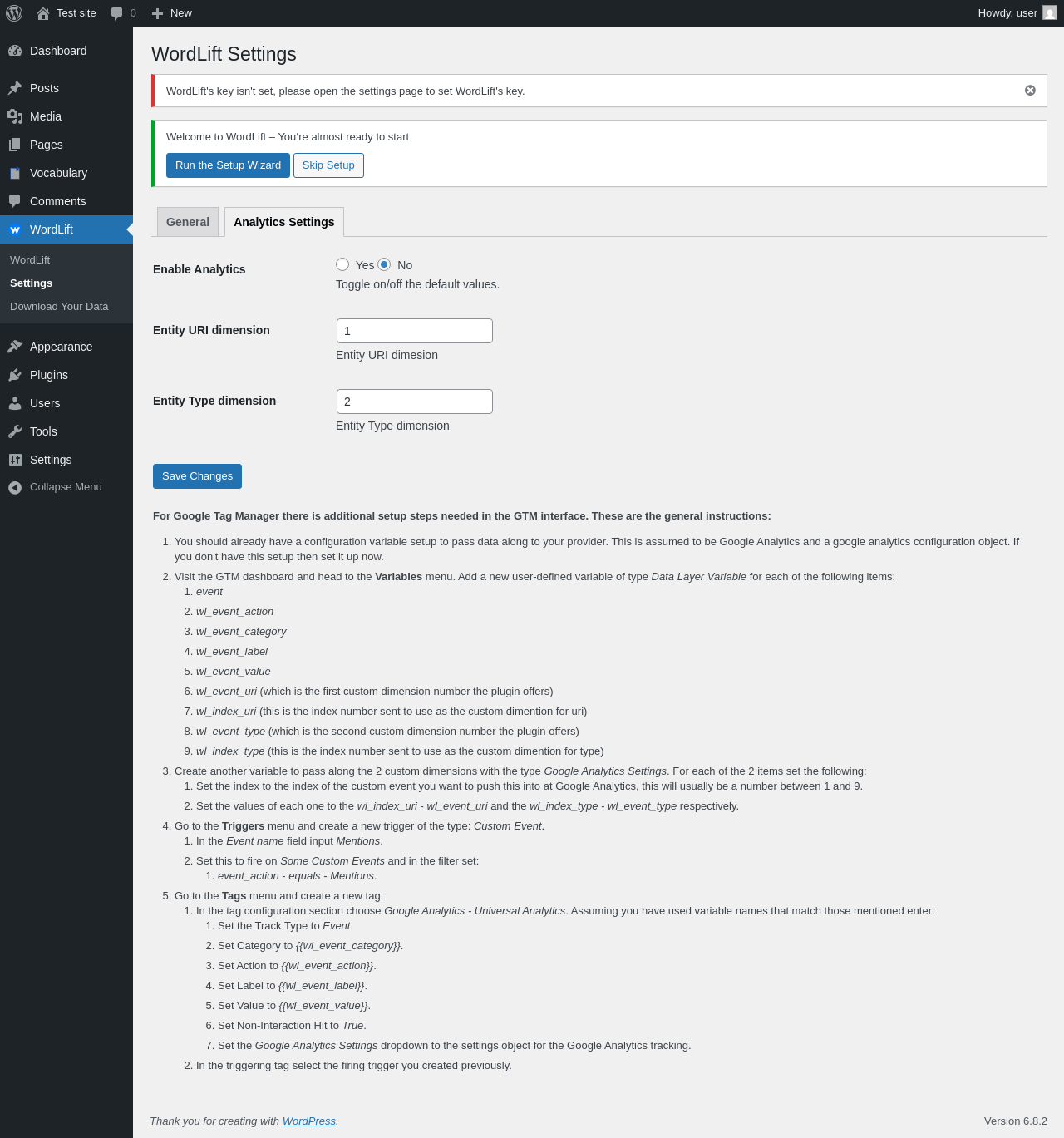The image size is (1064, 1138).
Task: Click Howdy, user account text
Action: [x=1007, y=13]
